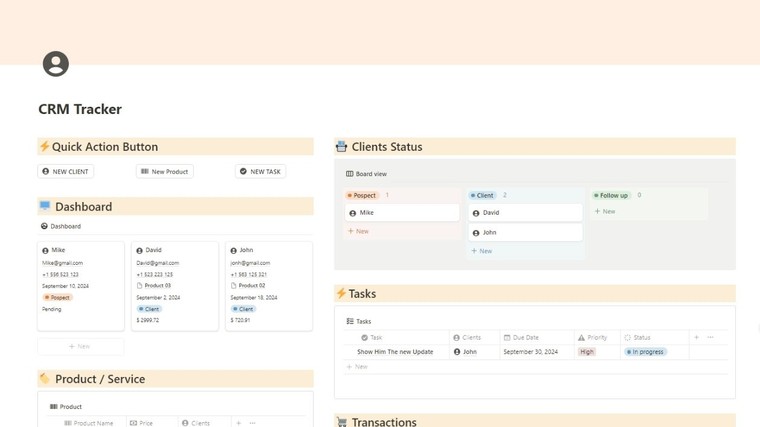Open more options dots in Product table header
The image size is (760, 427).
coord(253,423)
